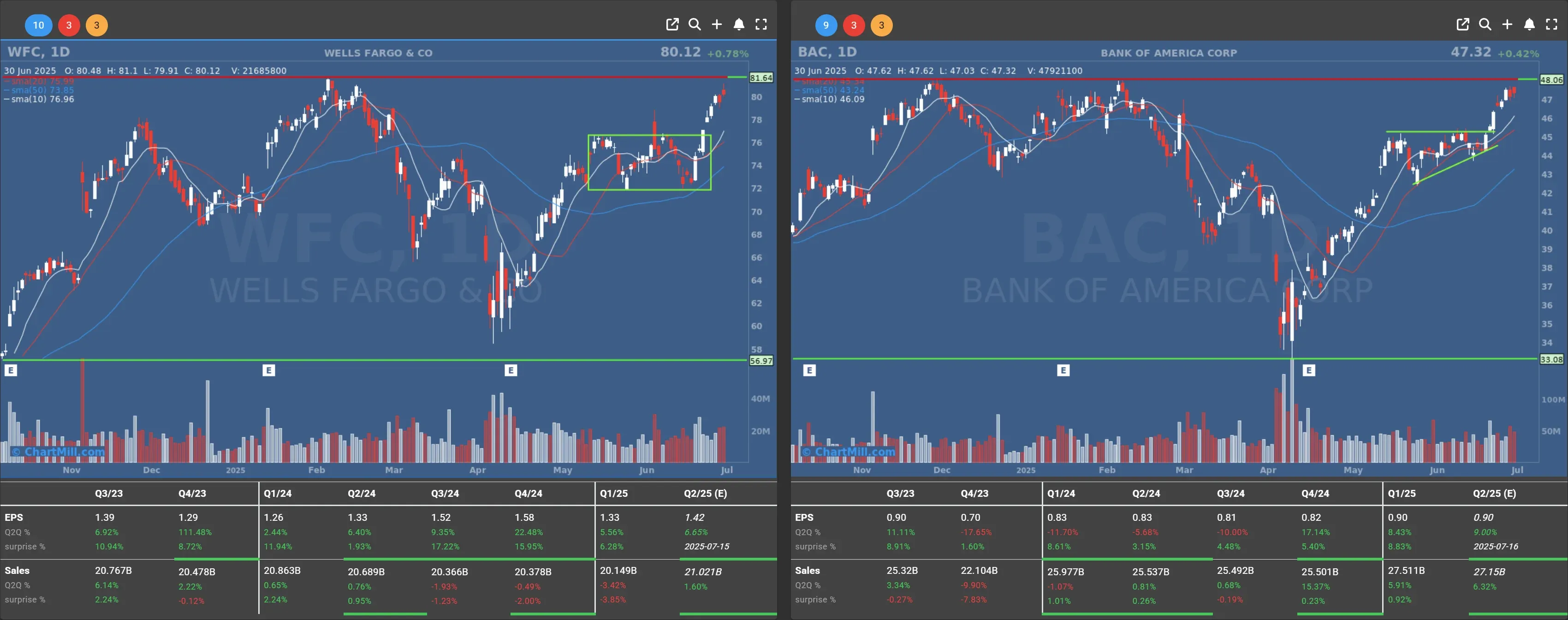Image resolution: width=1568 pixels, height=620 pixels.
Task: Click first earnings E marker on WFC chart
Action: coord(11,370)
